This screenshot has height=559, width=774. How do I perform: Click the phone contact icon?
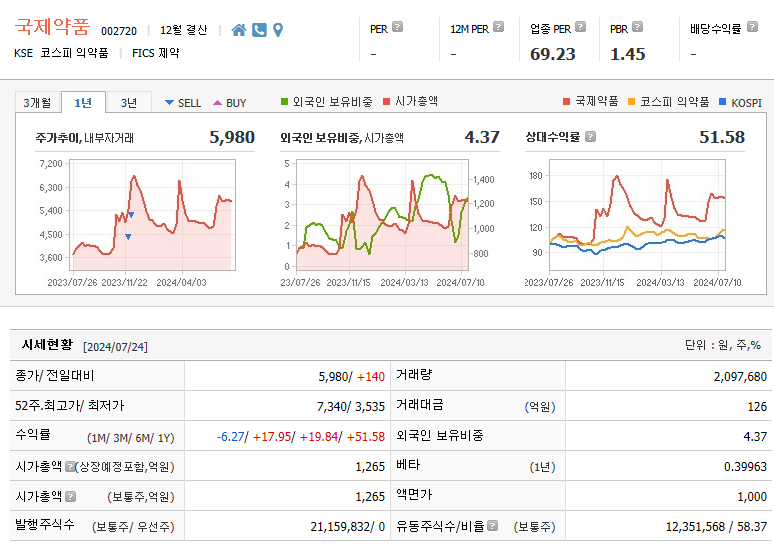(259, 30)
